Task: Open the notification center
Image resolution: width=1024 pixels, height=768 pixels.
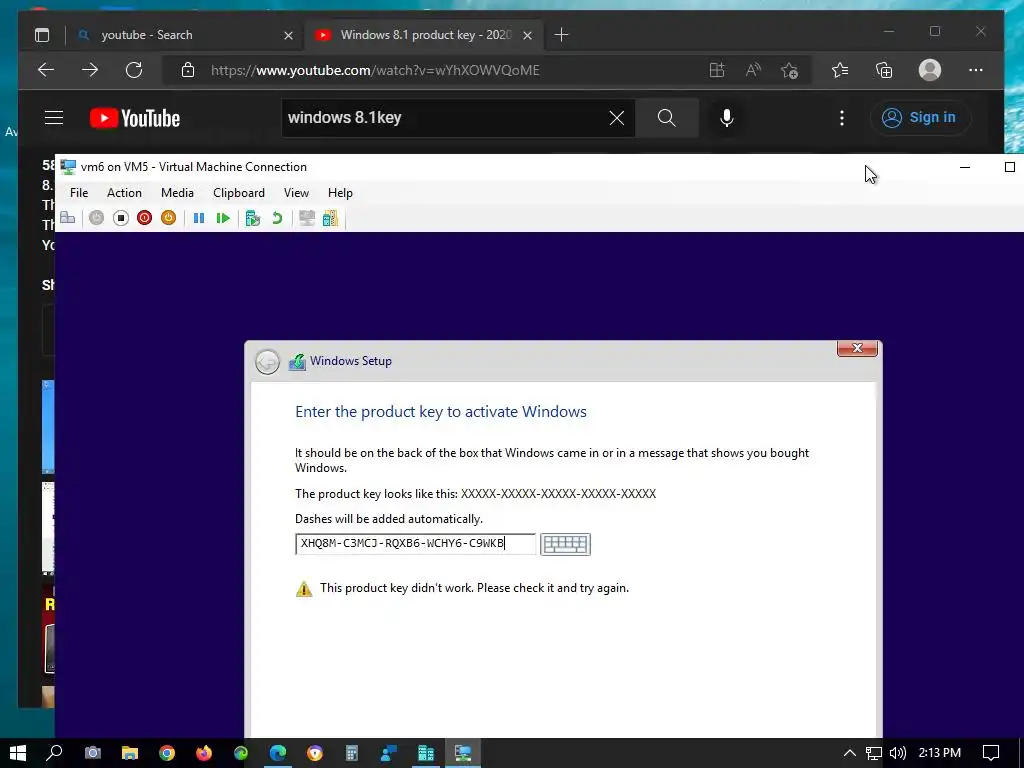Action: click(x=991, y=753)
